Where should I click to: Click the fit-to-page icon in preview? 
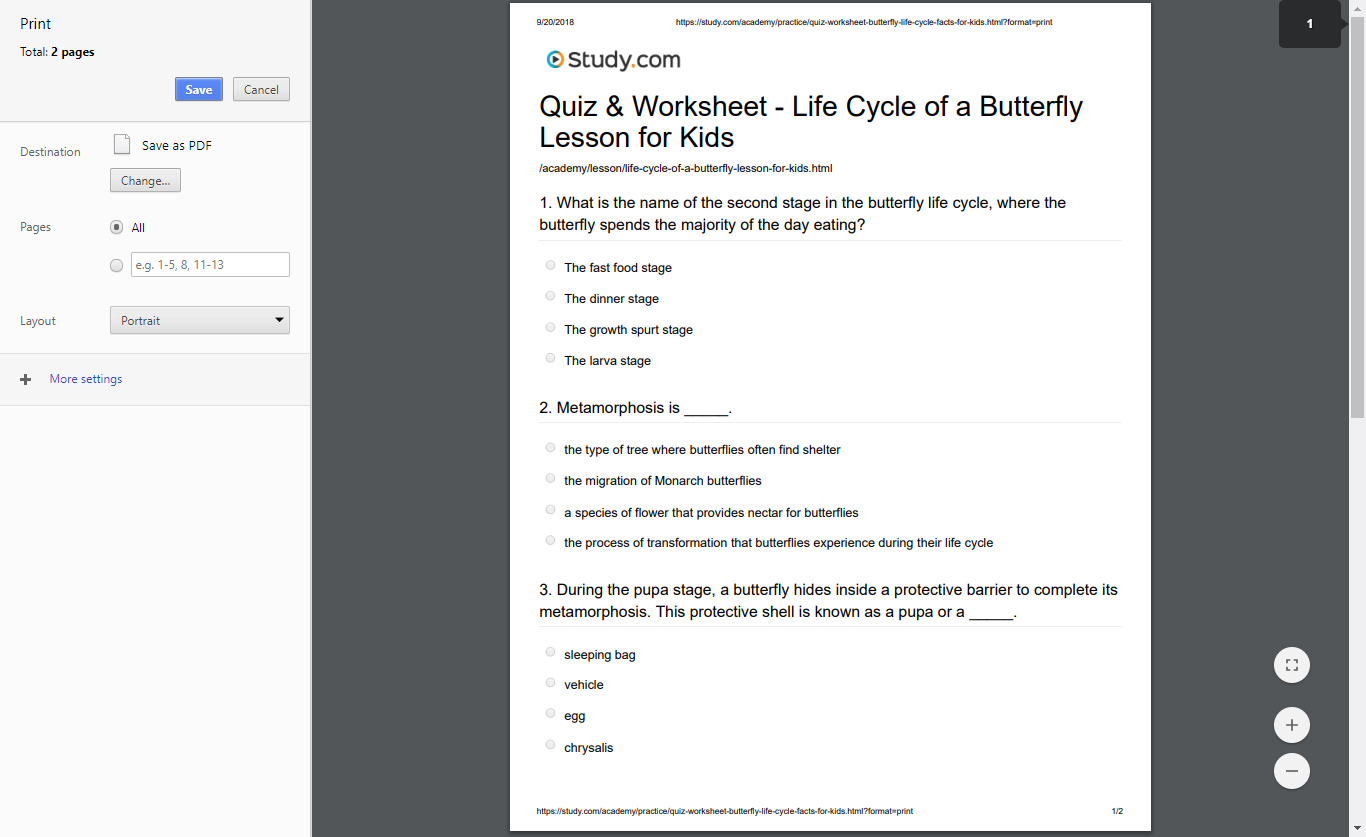1291,664
